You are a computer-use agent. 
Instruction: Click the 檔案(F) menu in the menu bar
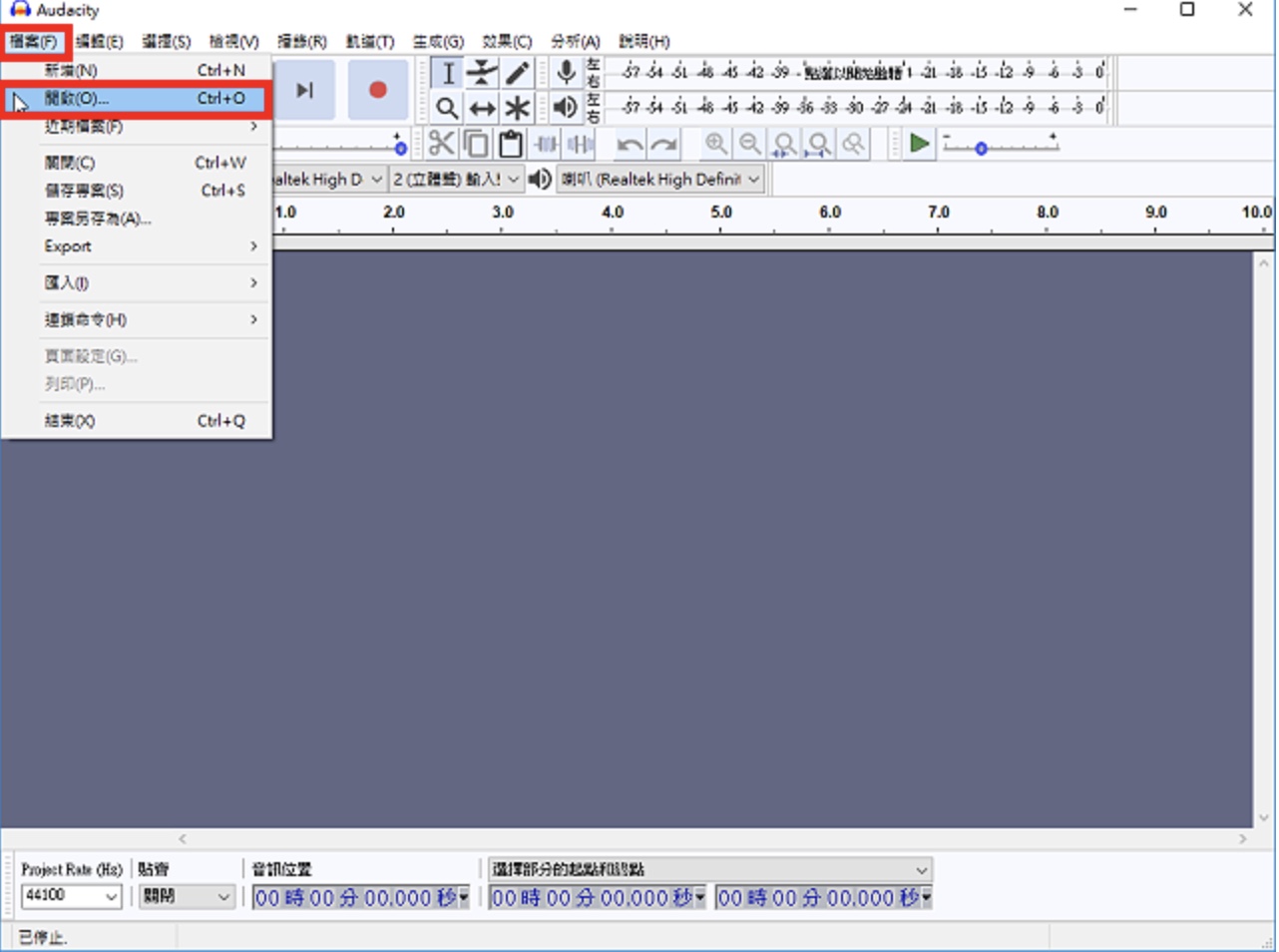(x=34, y=42)
